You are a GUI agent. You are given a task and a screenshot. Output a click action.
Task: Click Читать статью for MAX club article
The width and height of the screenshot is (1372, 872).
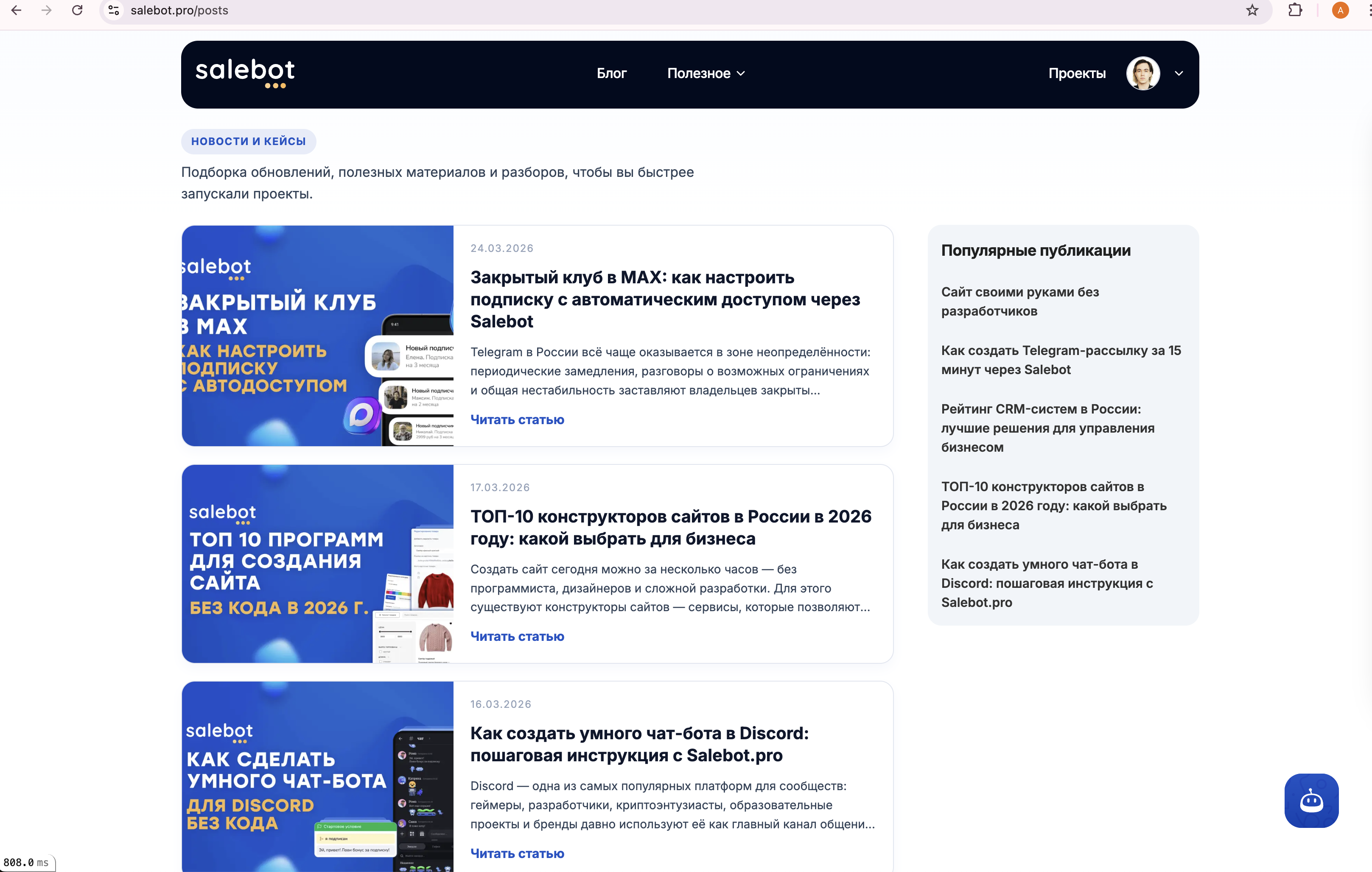click(x=517, y=420)
